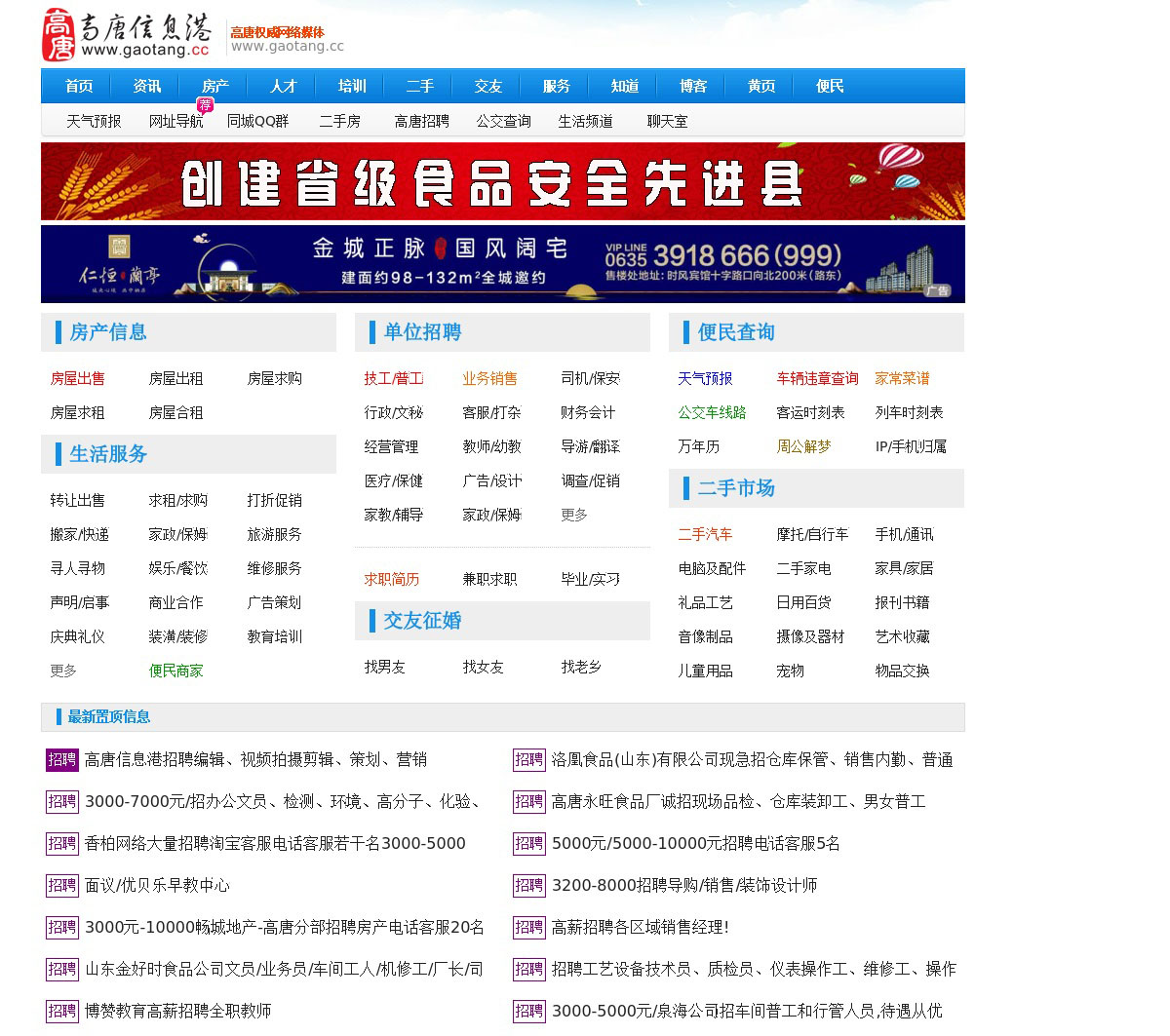Open the 天气预报 link under 便民查询
Image resolution: width=1170 pixels, height=1036 pixels.
[x=705, y=379]
